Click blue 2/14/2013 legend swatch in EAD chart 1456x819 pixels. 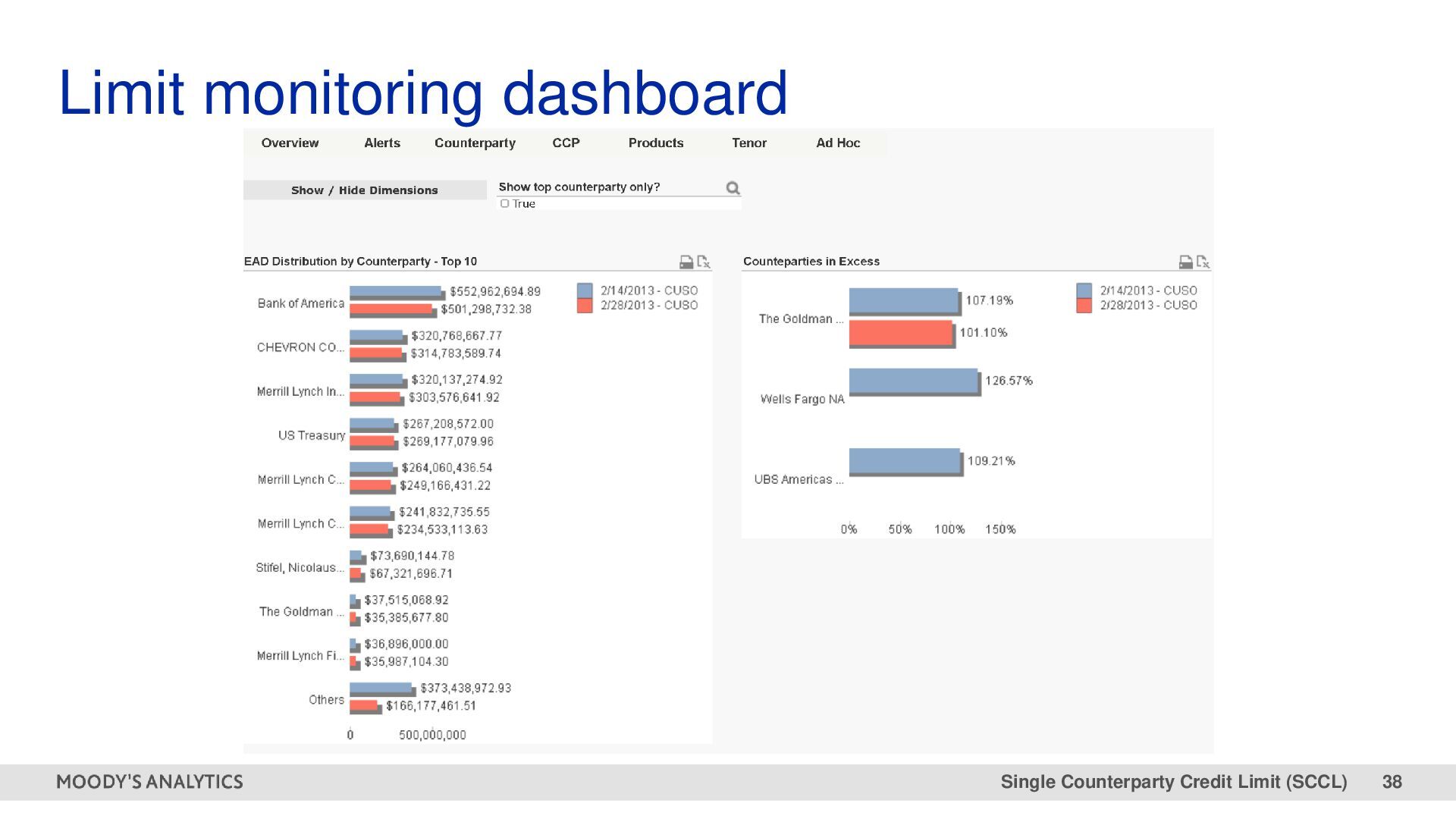pyautogui.click(x=585, y=290)
